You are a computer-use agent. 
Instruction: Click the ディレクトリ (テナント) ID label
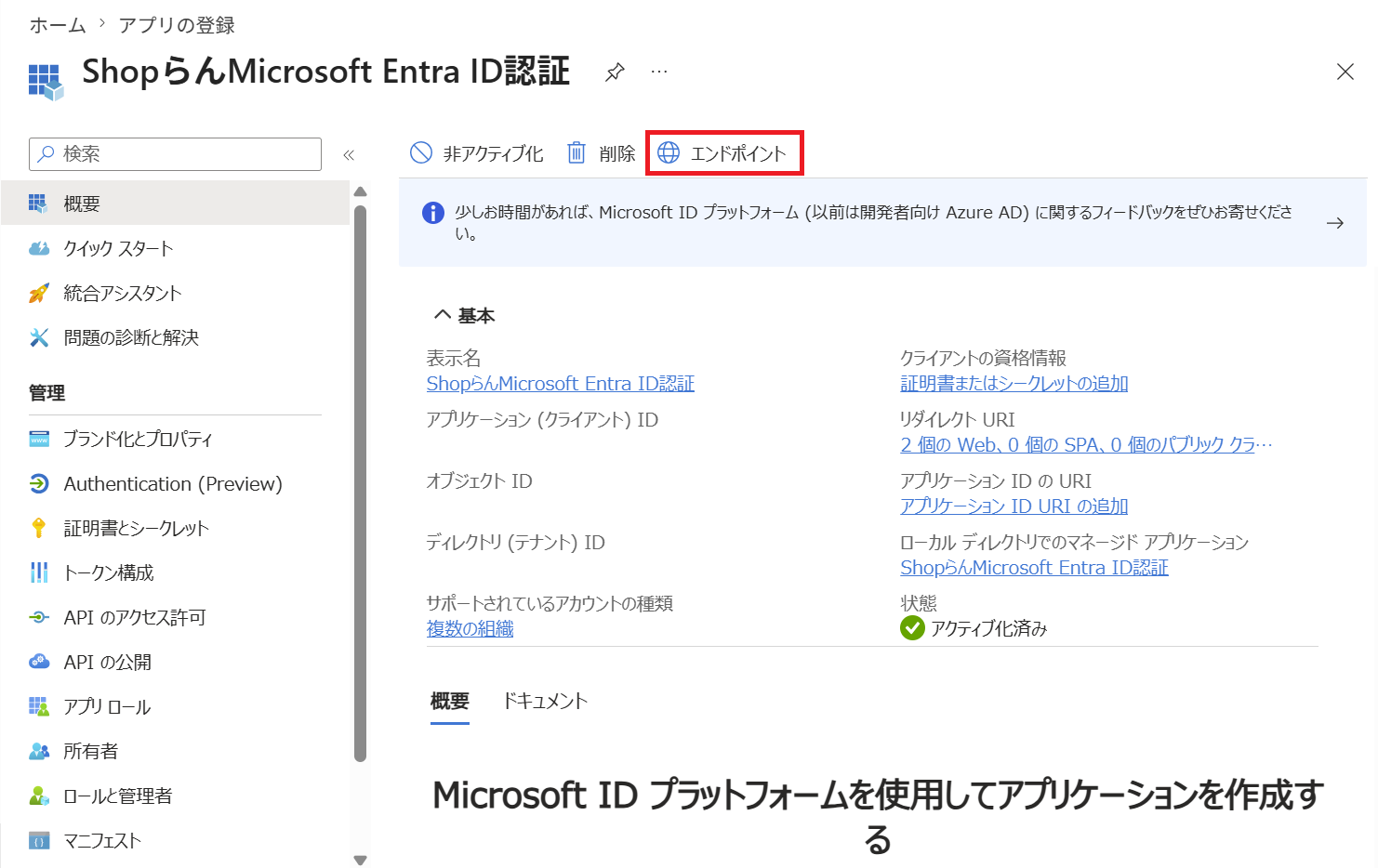coord(515,543)
